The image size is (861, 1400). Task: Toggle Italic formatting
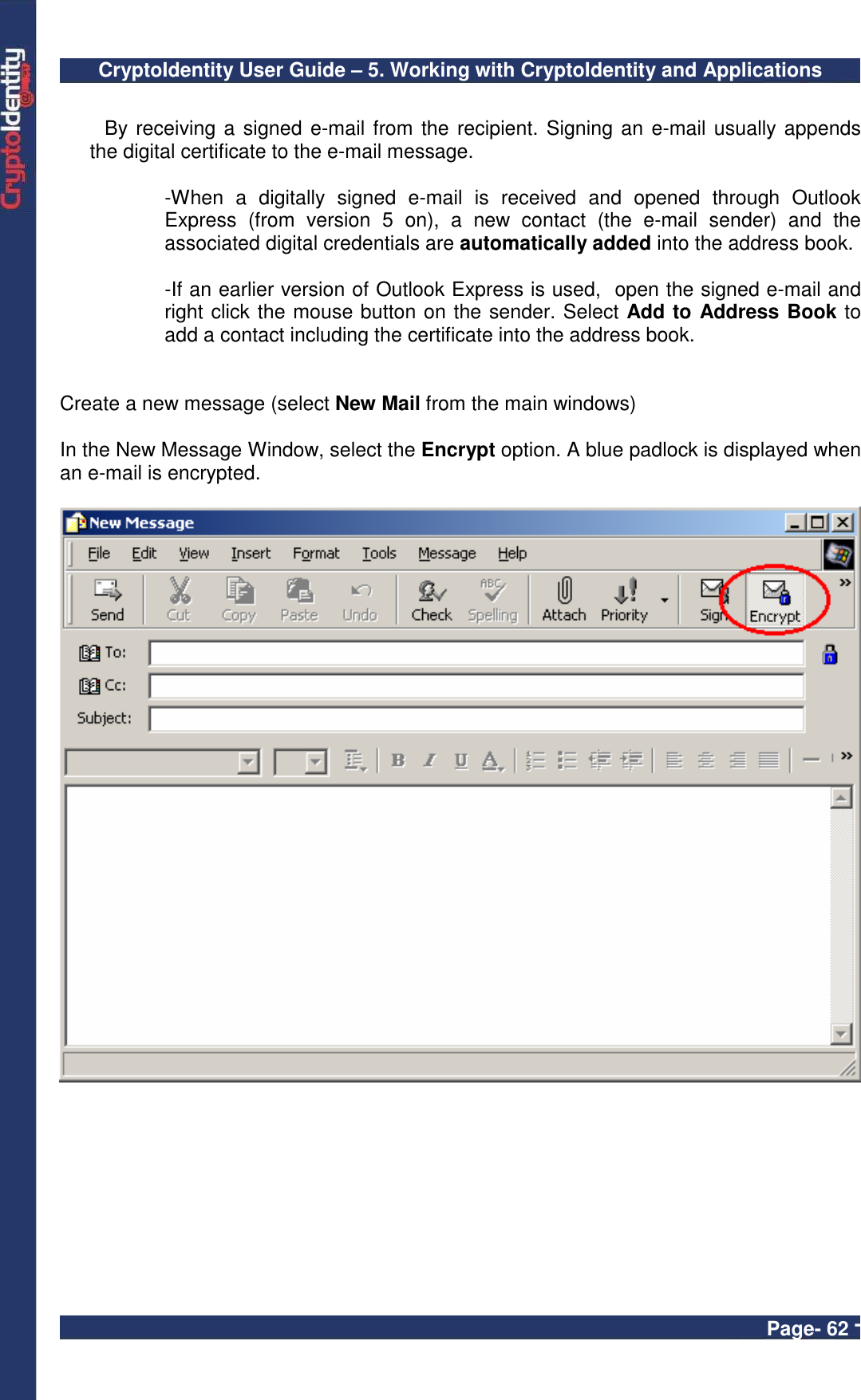[x=429, y=760]
